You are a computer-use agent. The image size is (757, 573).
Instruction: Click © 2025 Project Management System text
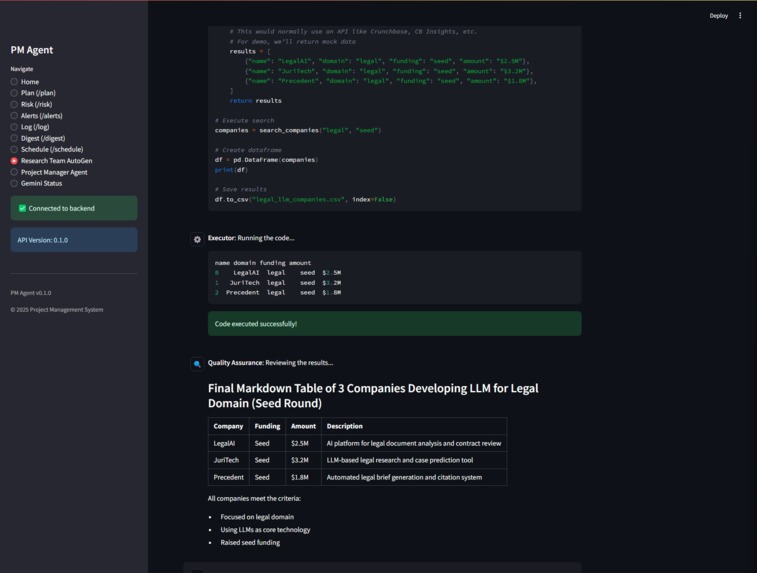57,309
